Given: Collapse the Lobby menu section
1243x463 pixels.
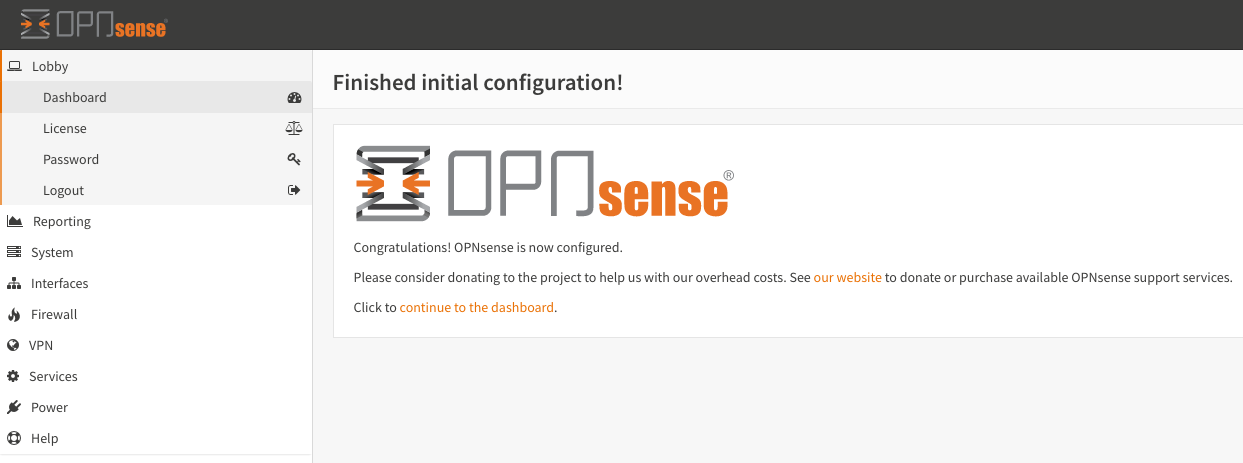Looking at the screenshot, I should click(x=156, y=66).
